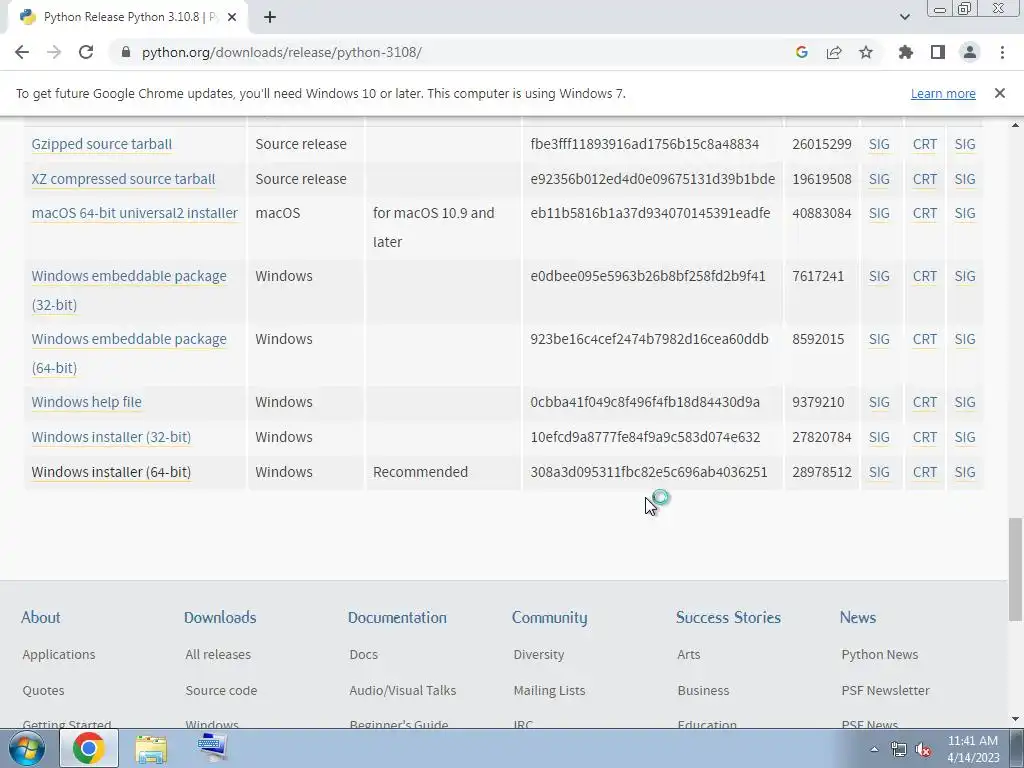Open the About footer heading
This screenshot has height=768, width=1024.
coord(40,618)
